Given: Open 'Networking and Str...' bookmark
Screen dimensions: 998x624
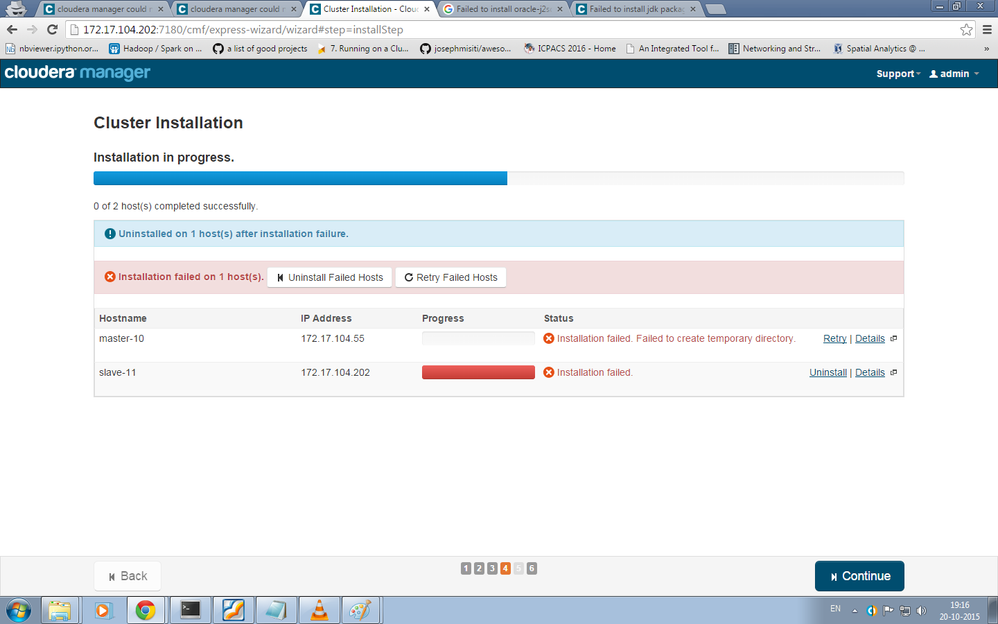Looking at the screenshot, I should [775, 48].
